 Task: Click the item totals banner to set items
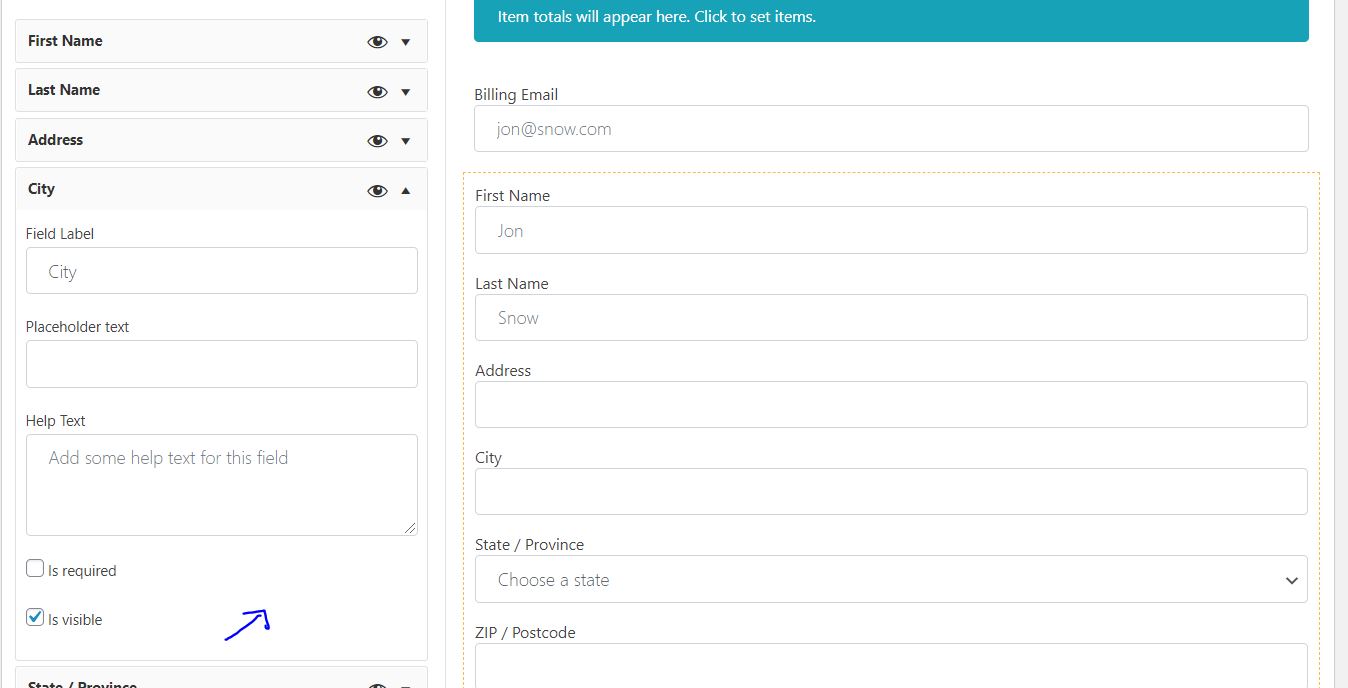pos(890,17)
